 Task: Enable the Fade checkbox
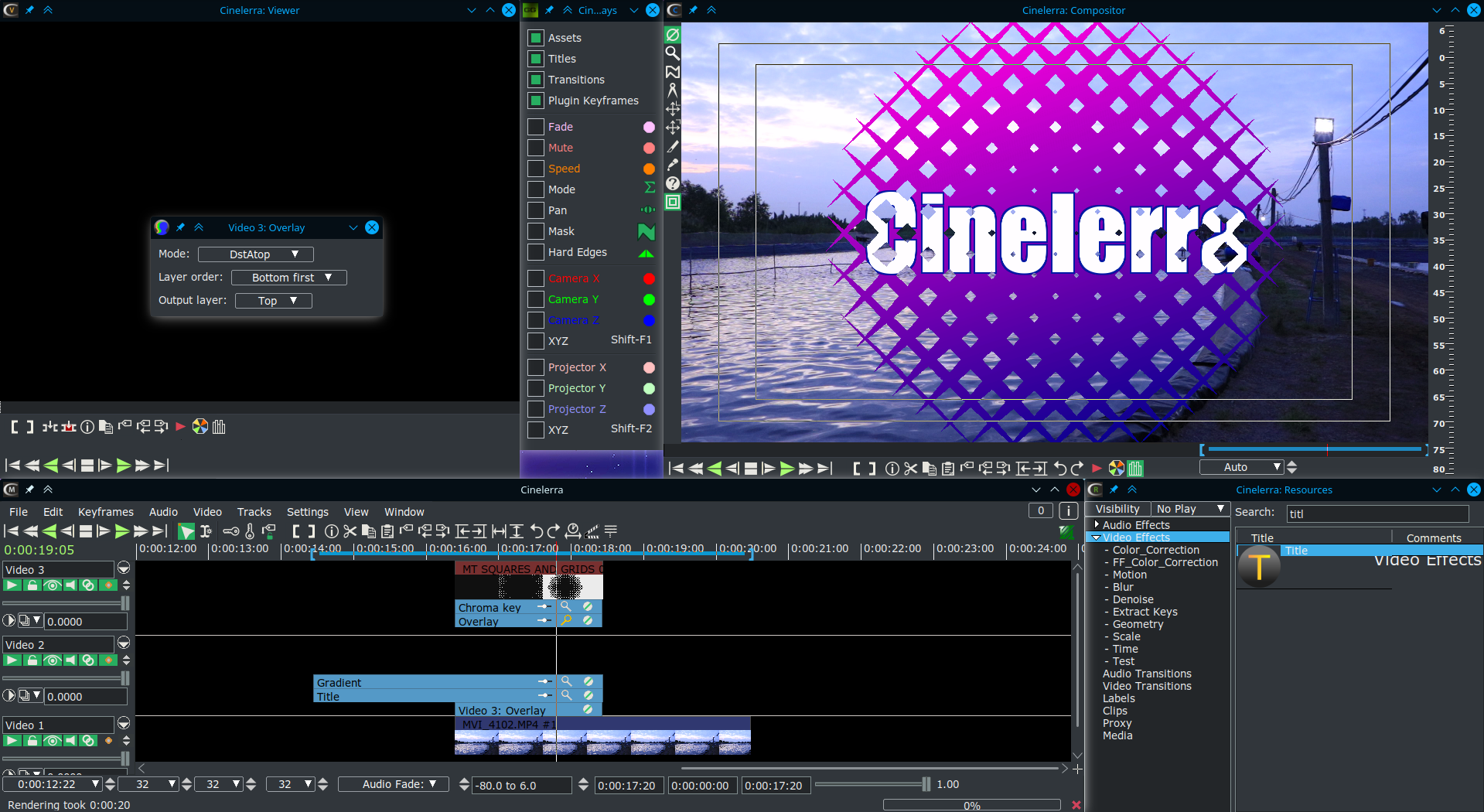click(x=536, y=127)
